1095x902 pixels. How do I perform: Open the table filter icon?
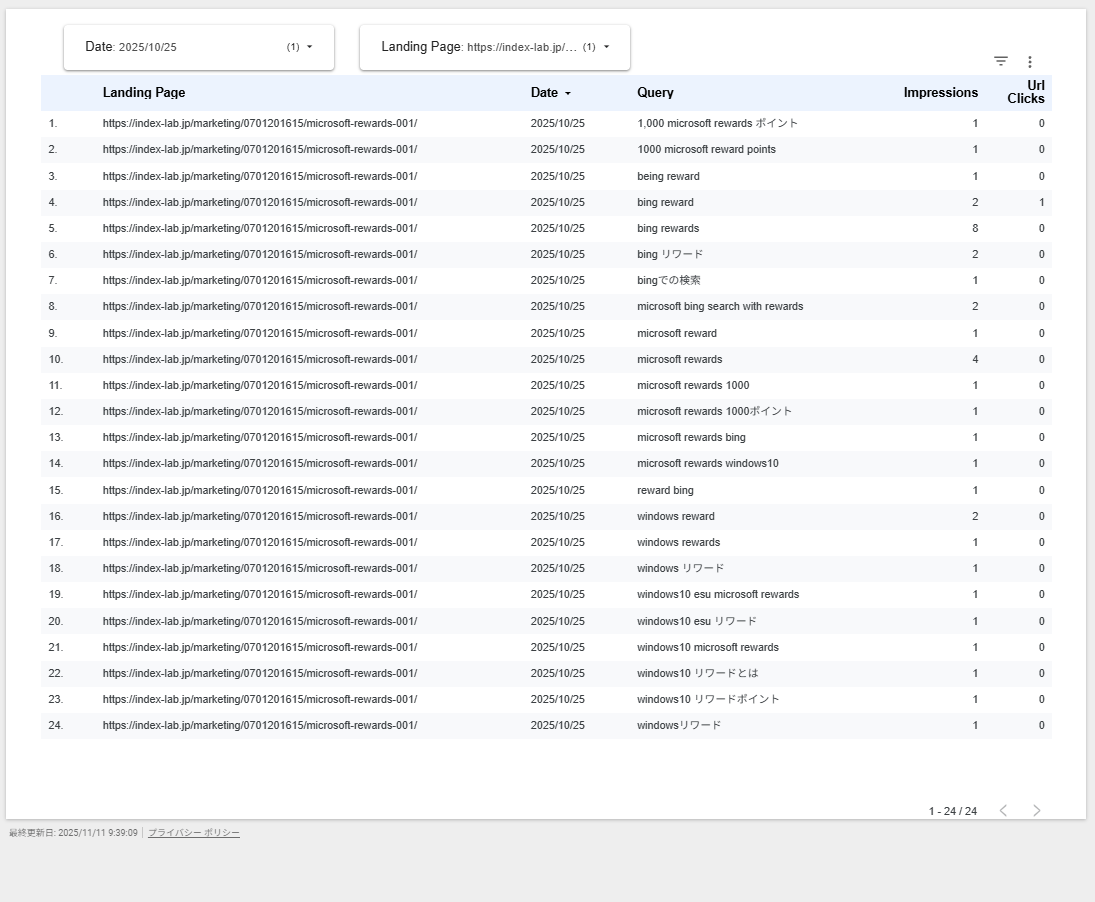pyautogui.click(x=1001, y=61)
